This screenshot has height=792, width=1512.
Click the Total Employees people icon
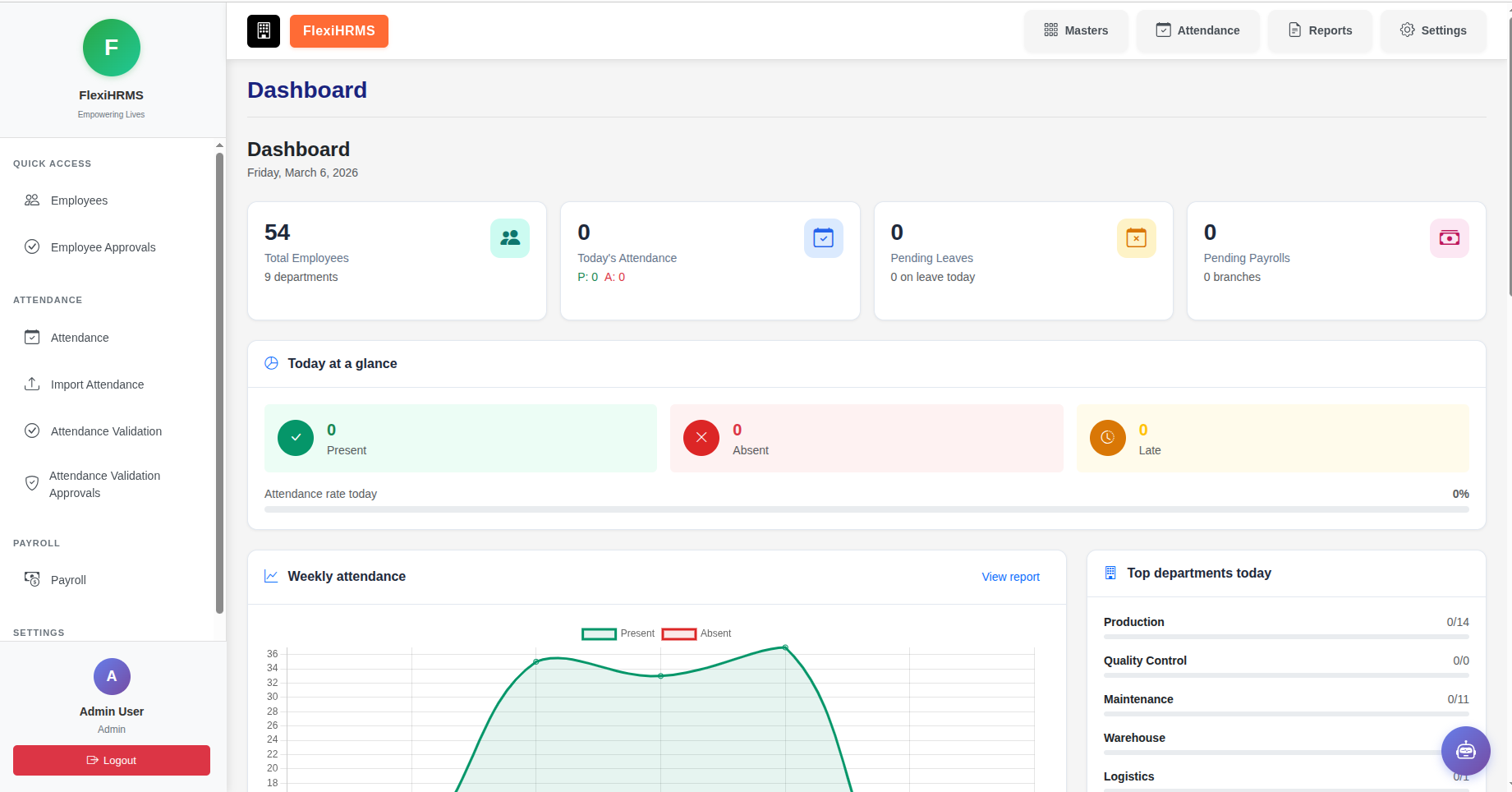click(x=510, y=238)
